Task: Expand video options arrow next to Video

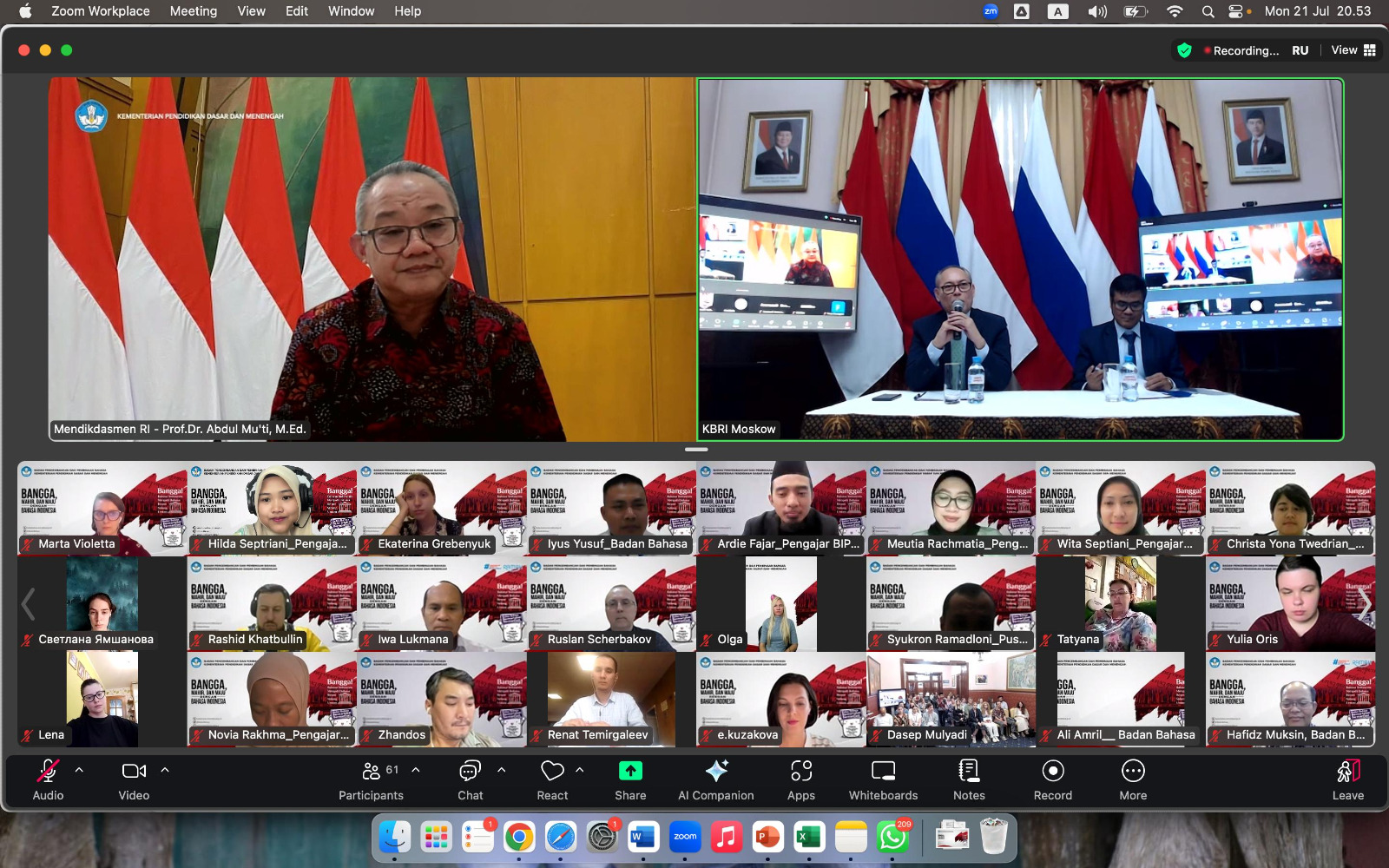Action: pyautogui.click(x=165, y=770)
